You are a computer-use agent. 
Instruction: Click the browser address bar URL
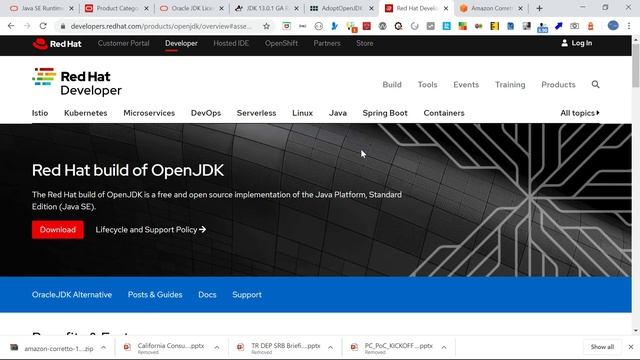[161, 26]
